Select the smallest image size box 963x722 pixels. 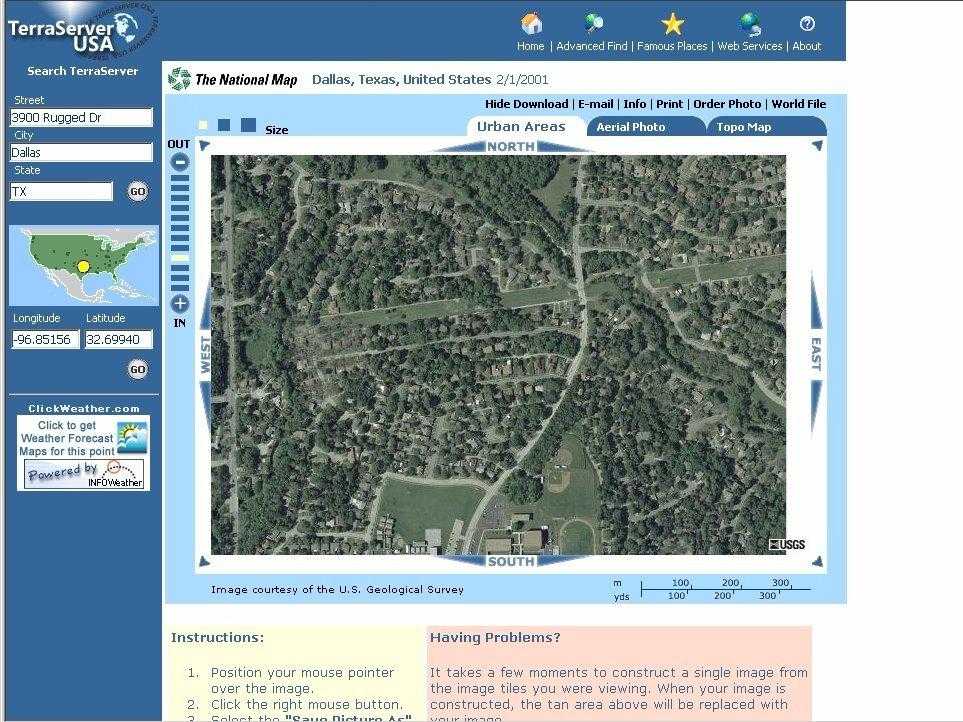(x=203, y=126)
